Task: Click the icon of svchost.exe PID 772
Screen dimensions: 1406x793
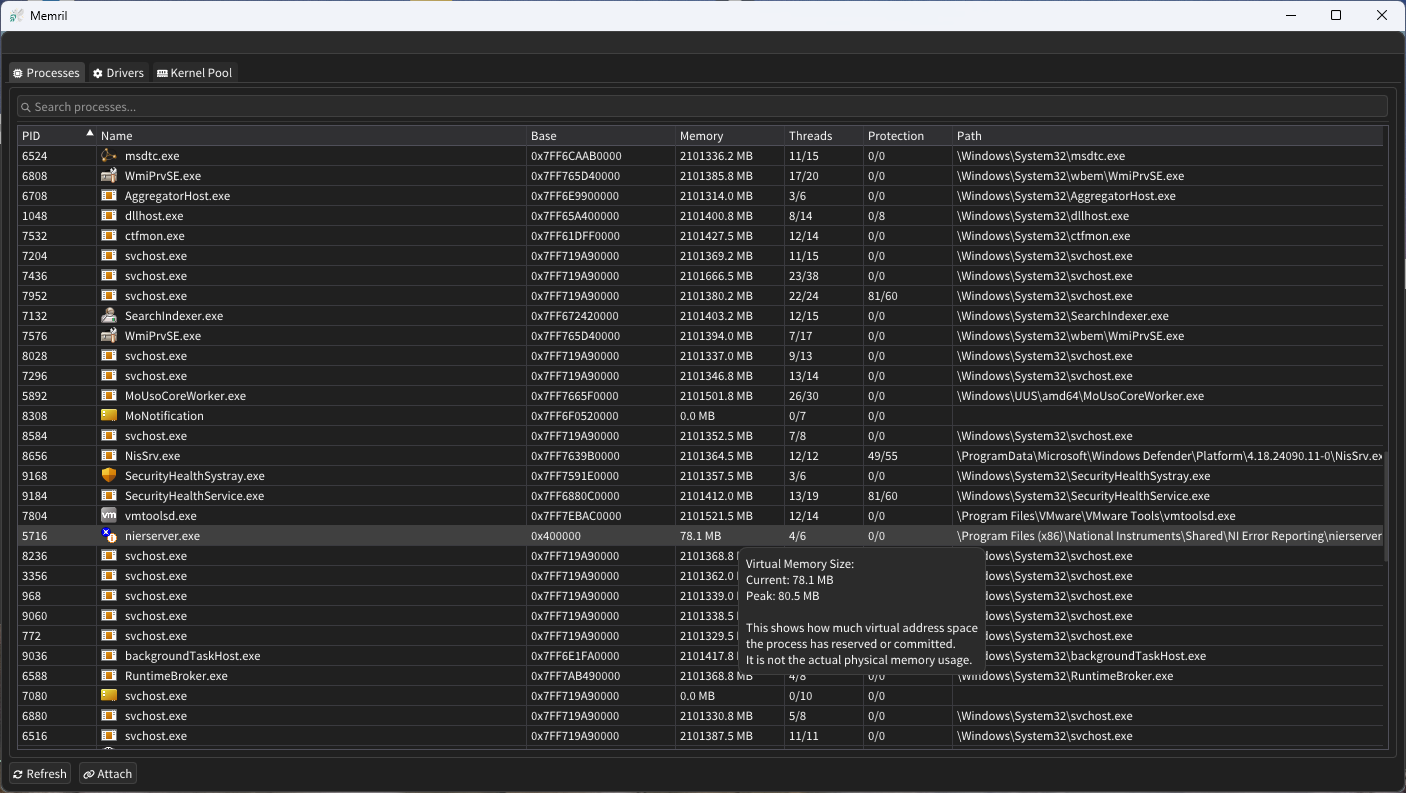Action: pos(109,636)
